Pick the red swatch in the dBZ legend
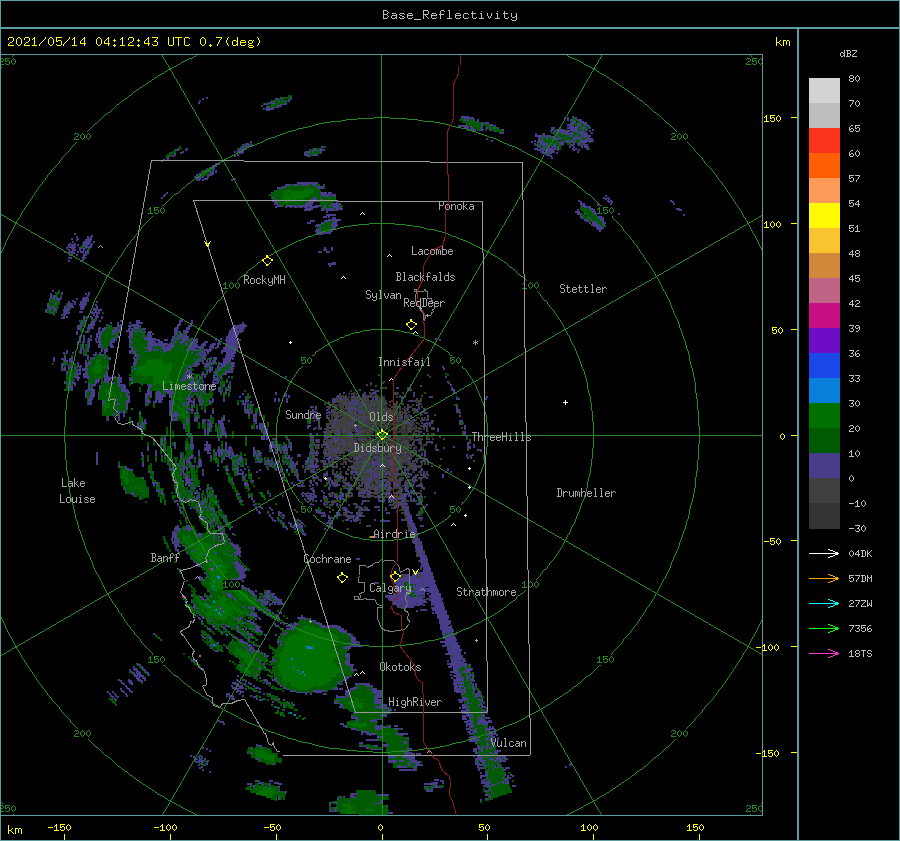Image resolution: width=900 pixels, height=841 pixels. coord(824,141)
